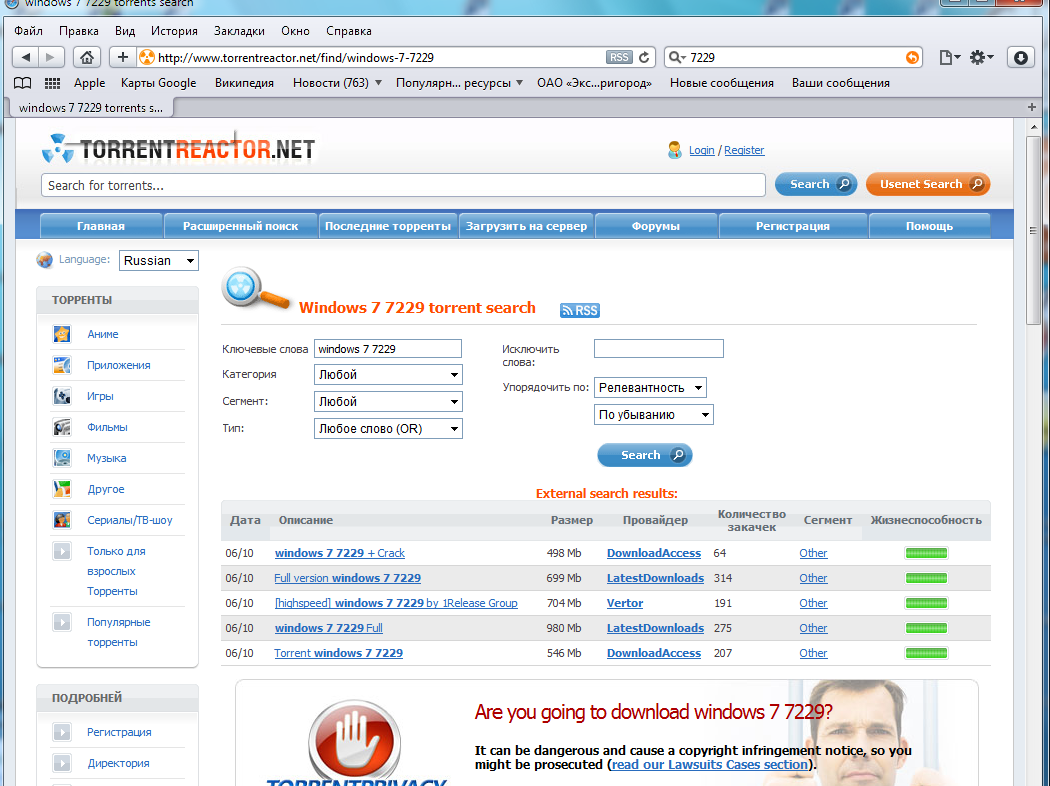
Task: Show the Top Sites grid icon
Action: (x=52, y=83)
